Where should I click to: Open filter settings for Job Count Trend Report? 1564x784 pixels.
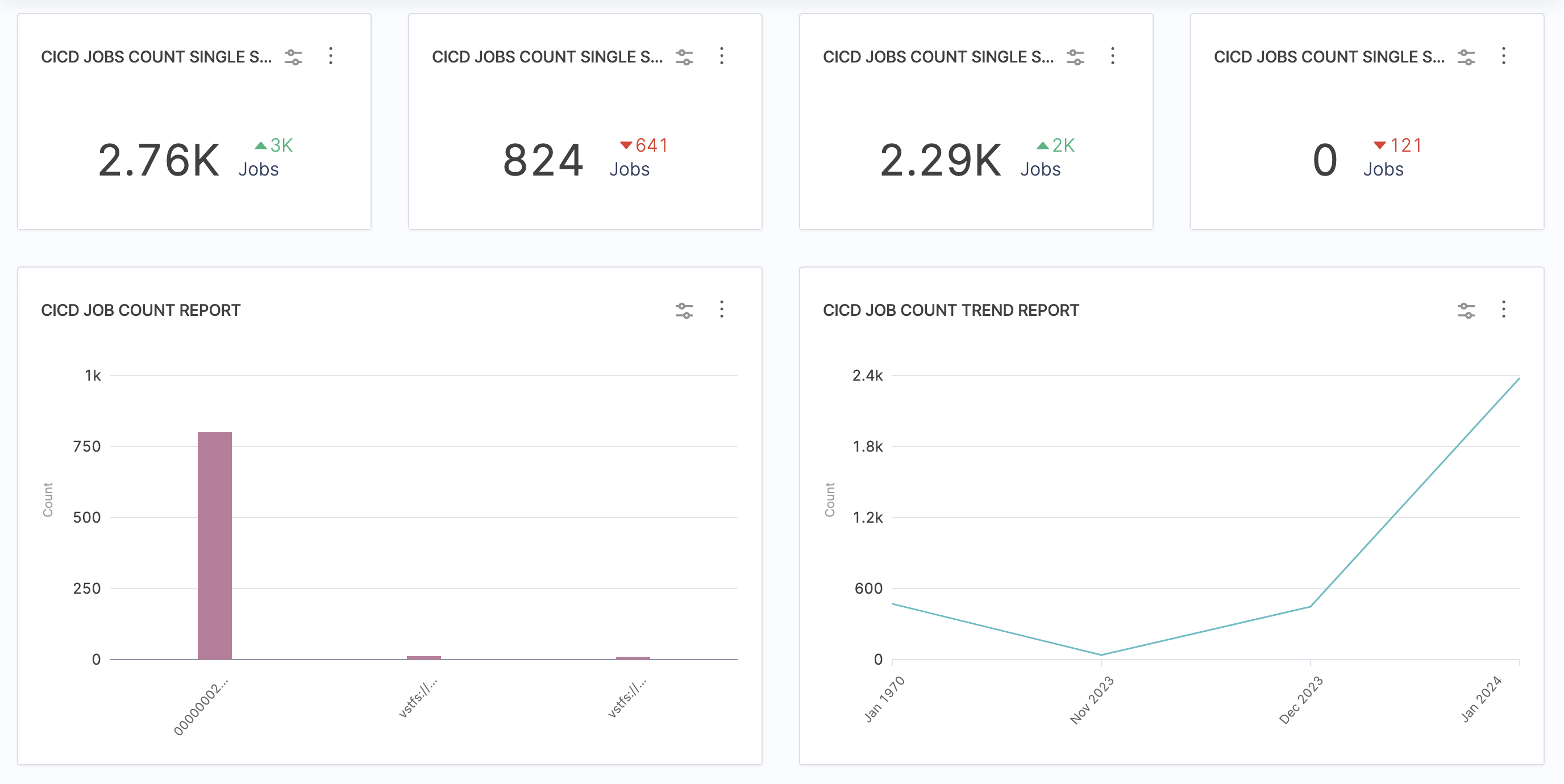(x=1466, y=311)
